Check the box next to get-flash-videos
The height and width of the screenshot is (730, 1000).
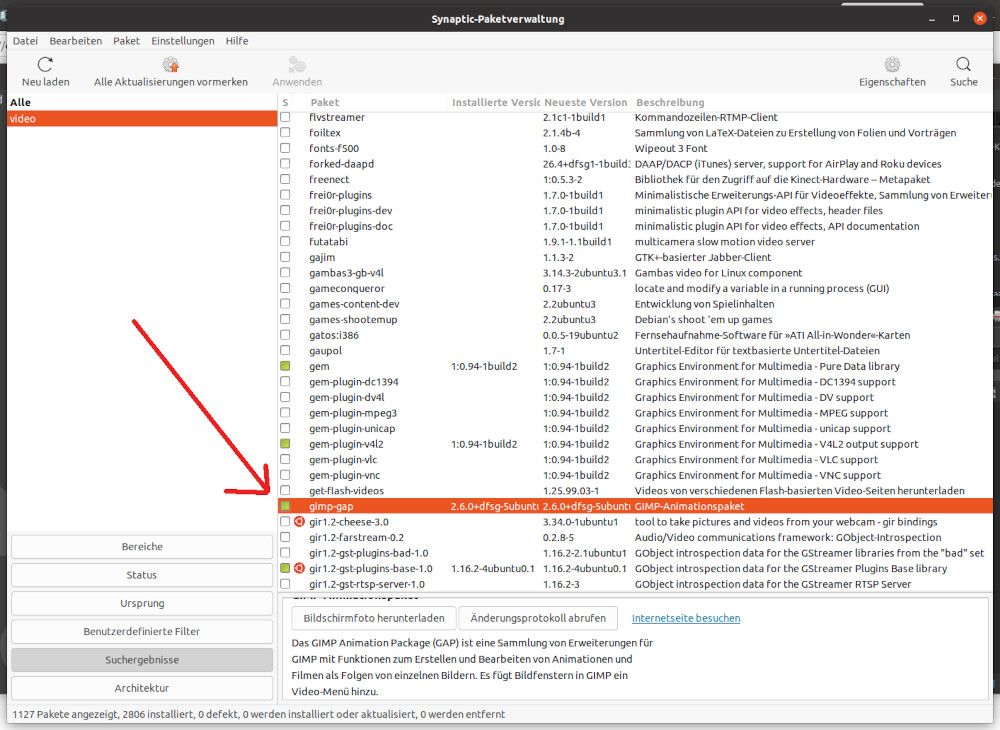pos(285,490)
